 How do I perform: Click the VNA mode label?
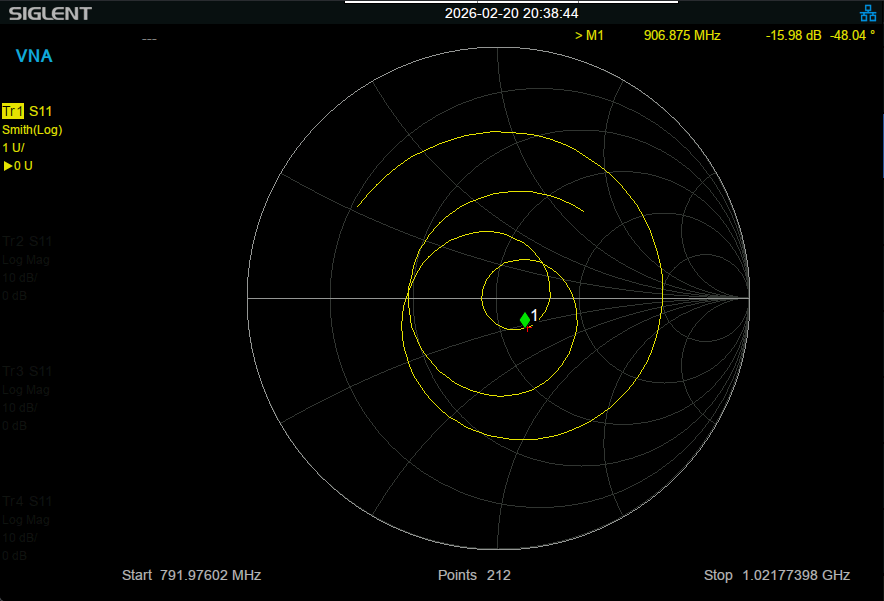point(34,56)
